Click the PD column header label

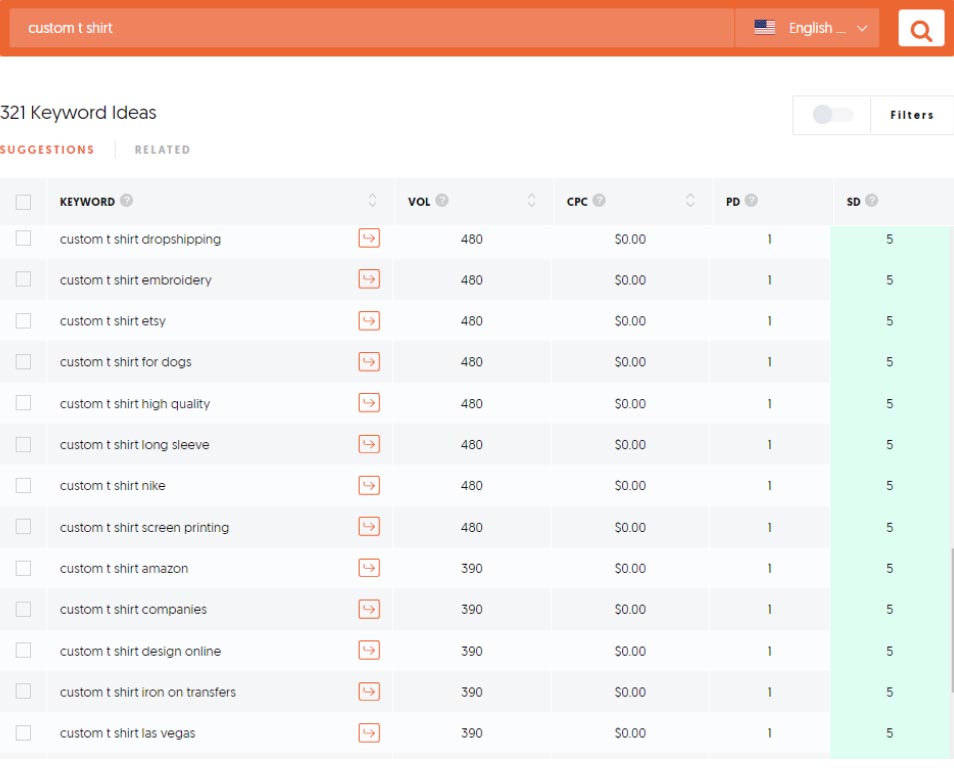coord(733,201)
